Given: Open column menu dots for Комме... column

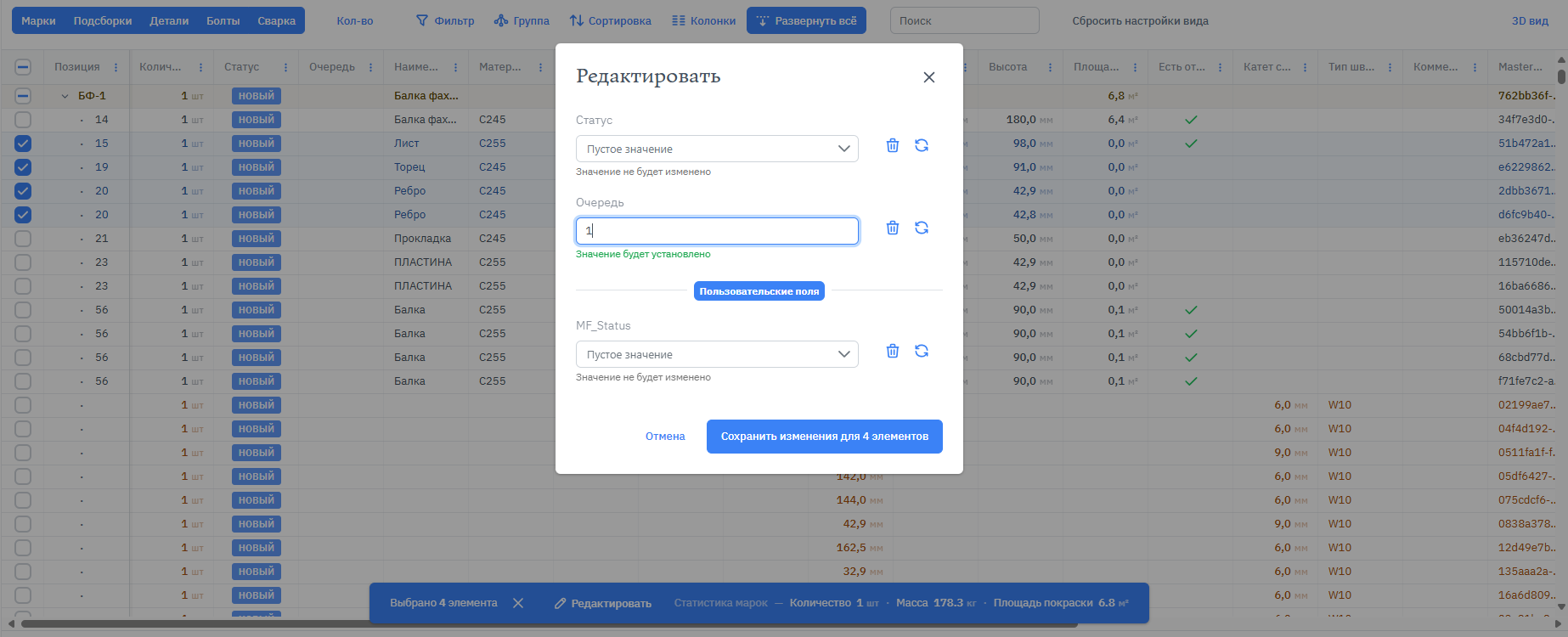Looking at the screenshot, I should tap(1475, 67).
